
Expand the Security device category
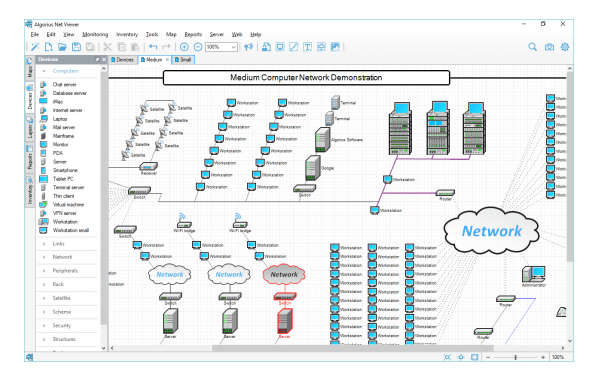tap(61, 325)
